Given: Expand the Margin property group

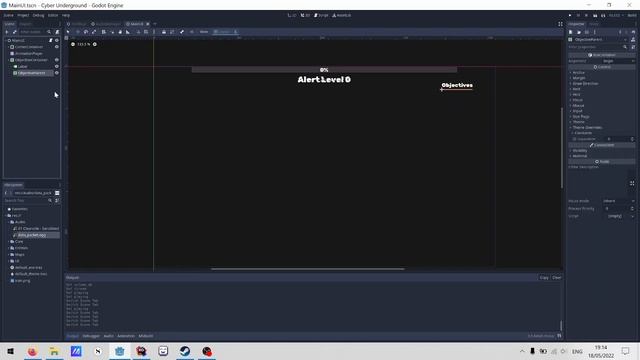Looking at the screenshot, I should click(x=578, y=78).
